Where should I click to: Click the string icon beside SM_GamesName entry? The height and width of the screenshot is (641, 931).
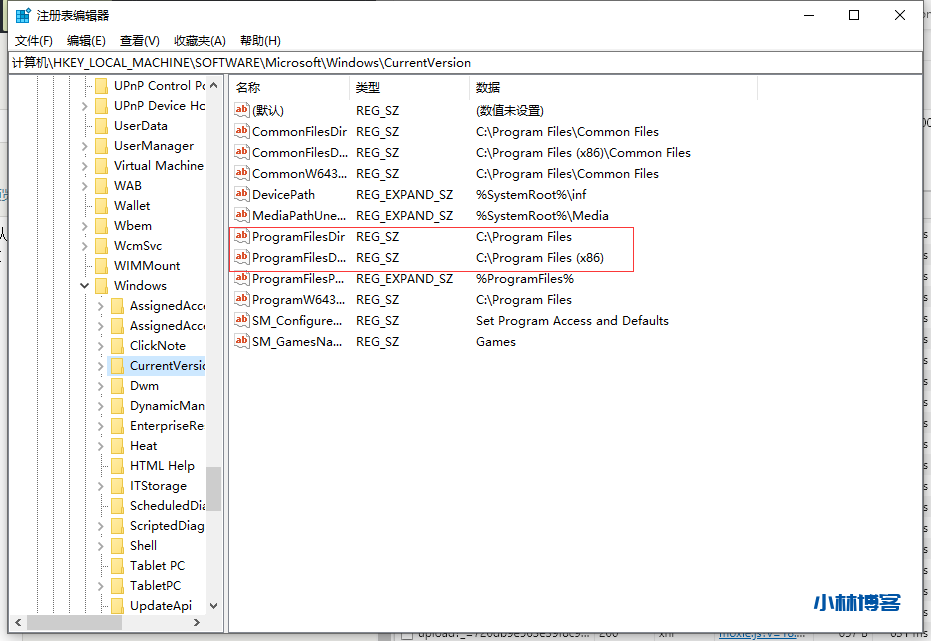(x=241, y=342)
